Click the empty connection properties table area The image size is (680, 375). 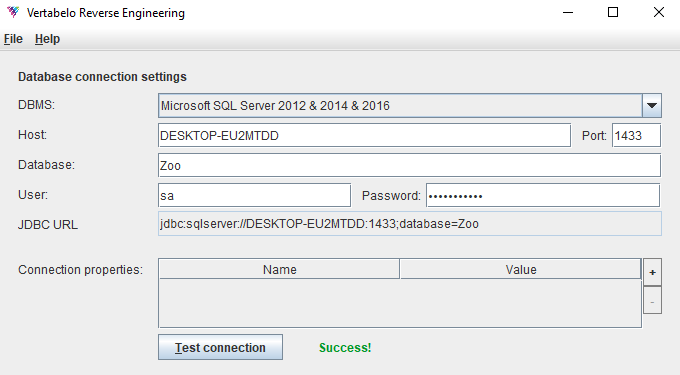(x=400, y=303)
